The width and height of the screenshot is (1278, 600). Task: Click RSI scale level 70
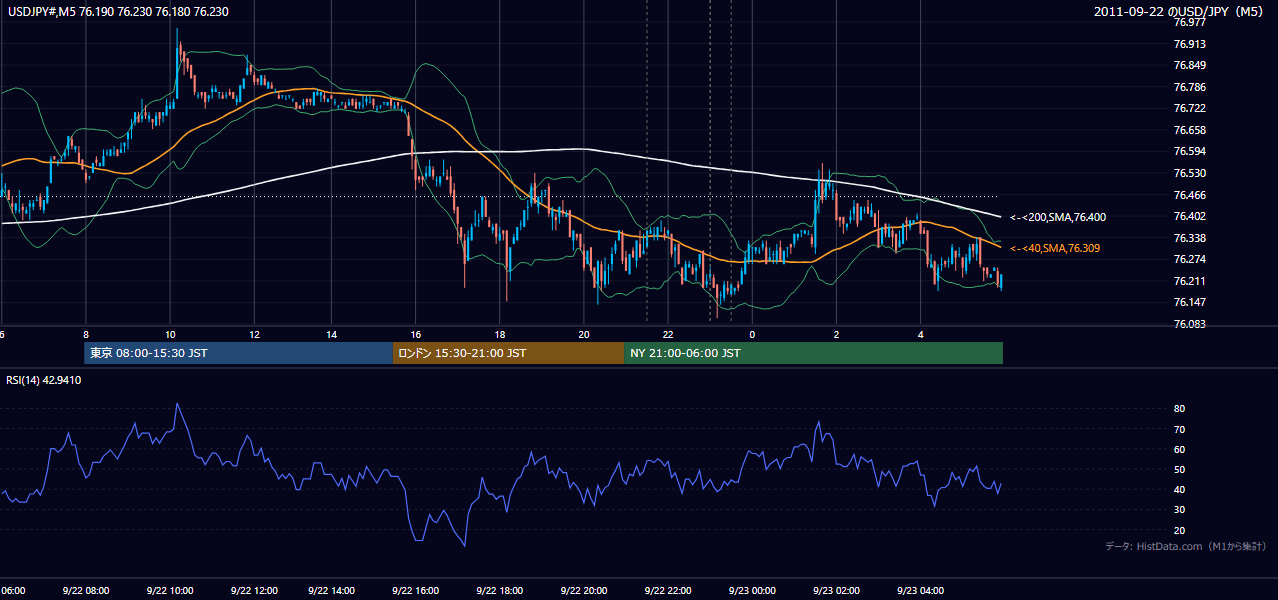pyautogui.click(x=1179, y=429)
